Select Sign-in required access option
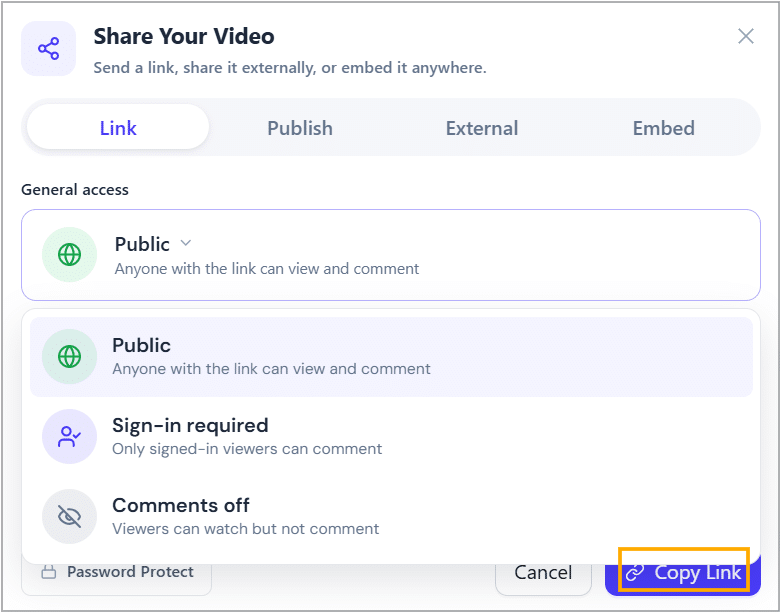Screen dimensions: 780x612 point(391,436)
